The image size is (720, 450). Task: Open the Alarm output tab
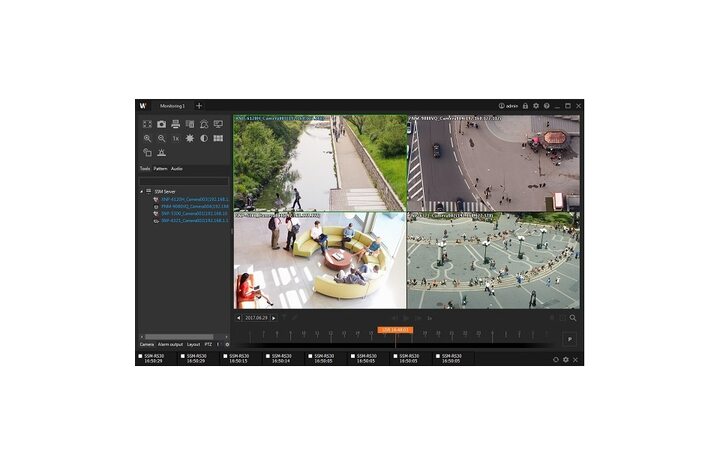point(170,343)
